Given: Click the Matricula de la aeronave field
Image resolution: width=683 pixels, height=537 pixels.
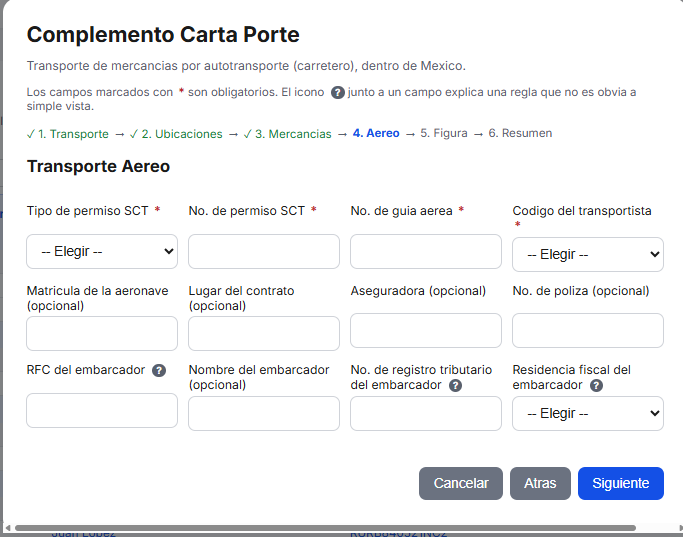Looking at the screenshot, I should click(x=102, y=333).
